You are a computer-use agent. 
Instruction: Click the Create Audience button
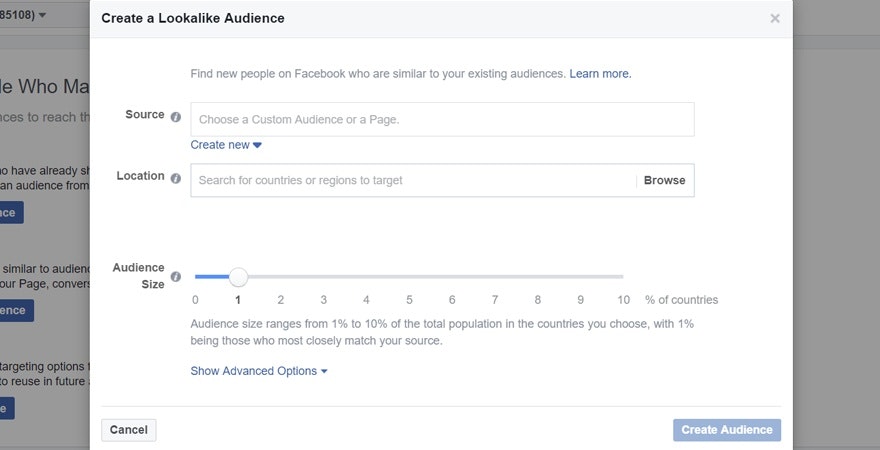pos(727,430)
